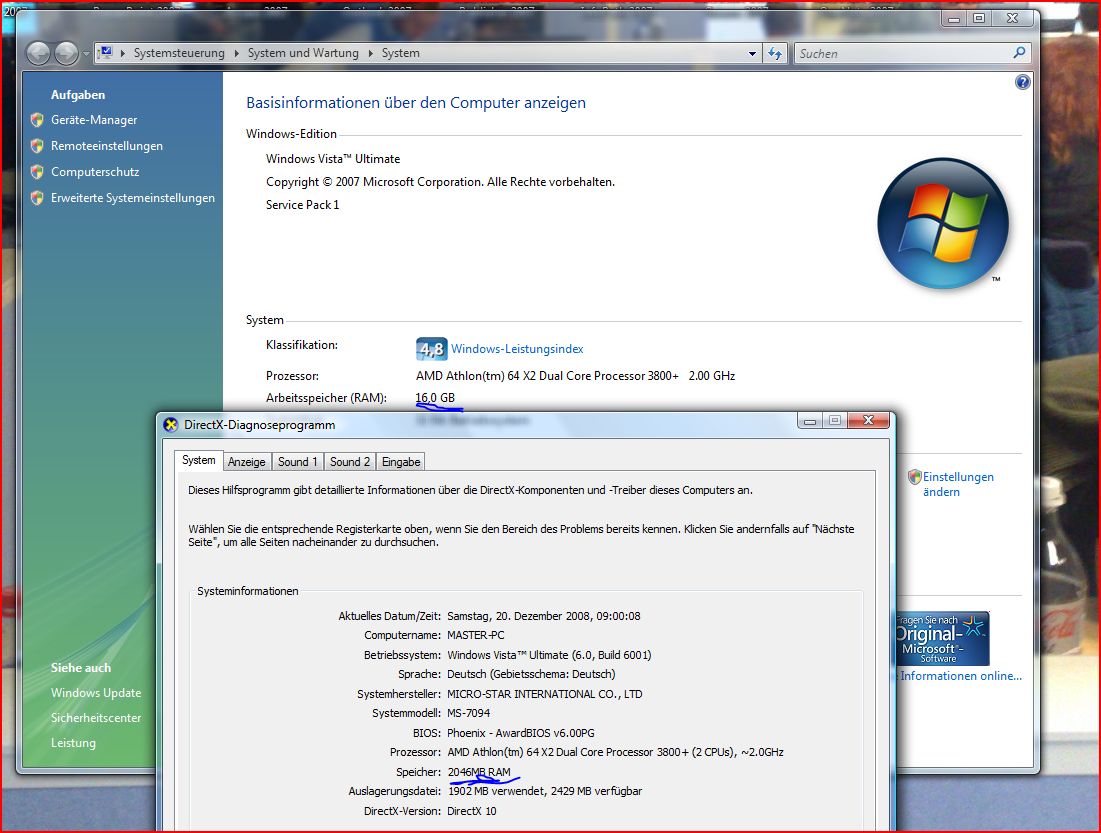Click Service Pack 1 text

click(303, 205)
